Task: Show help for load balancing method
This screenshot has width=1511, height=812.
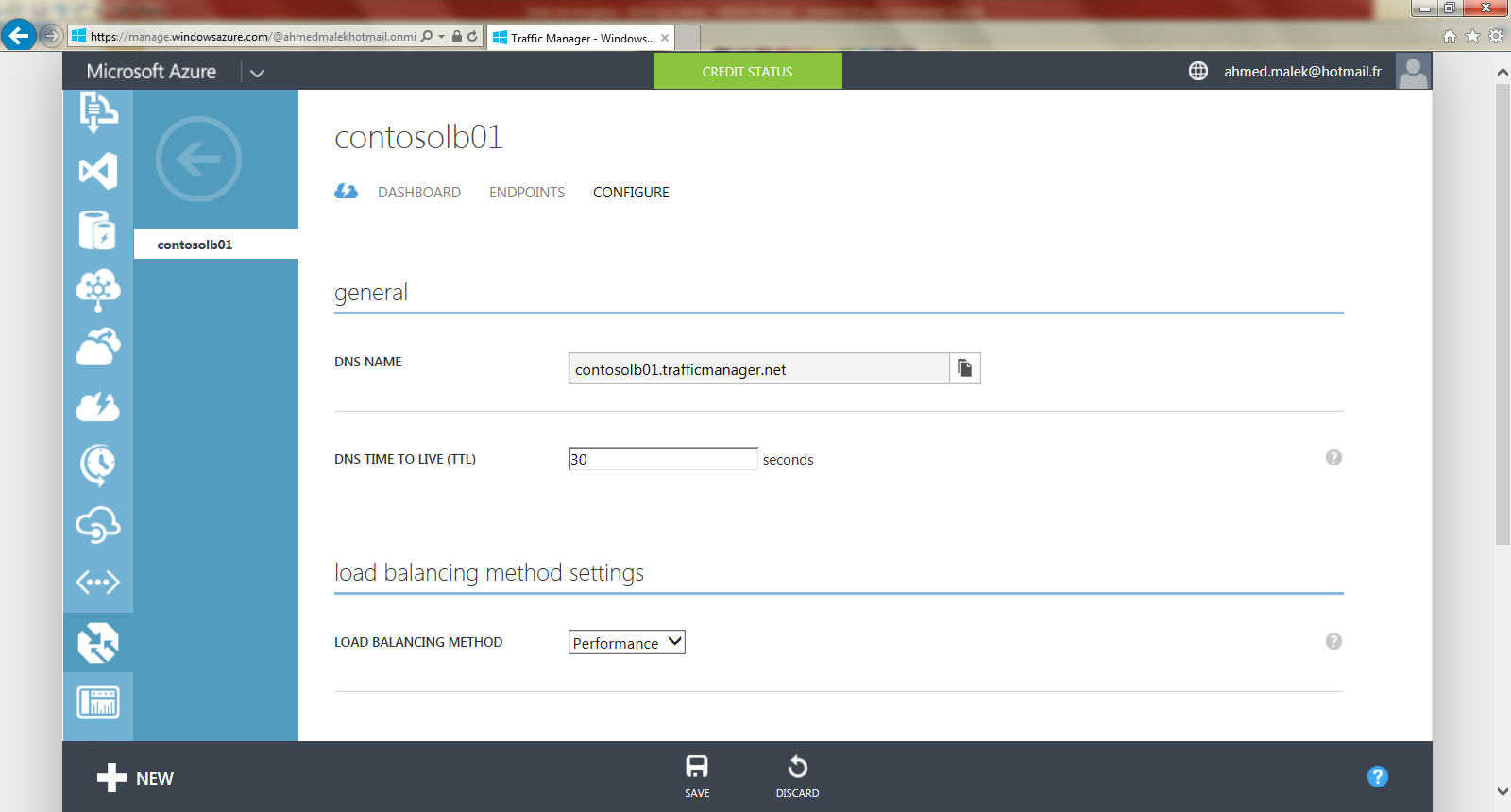Action: point(1333,641)
